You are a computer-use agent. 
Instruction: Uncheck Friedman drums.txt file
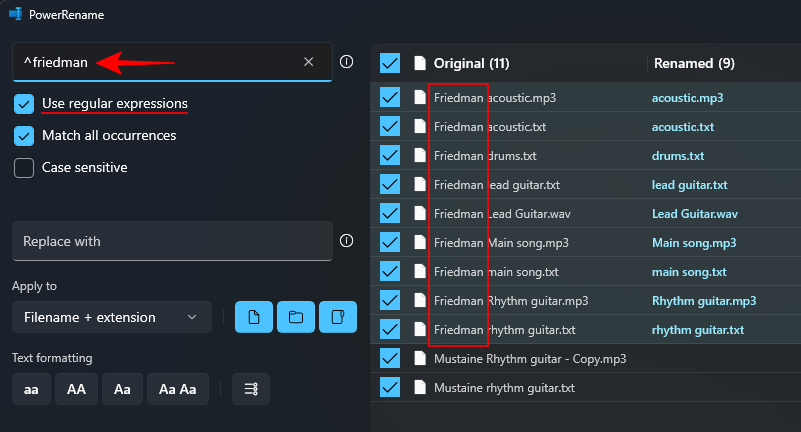[x=390, y=155]
